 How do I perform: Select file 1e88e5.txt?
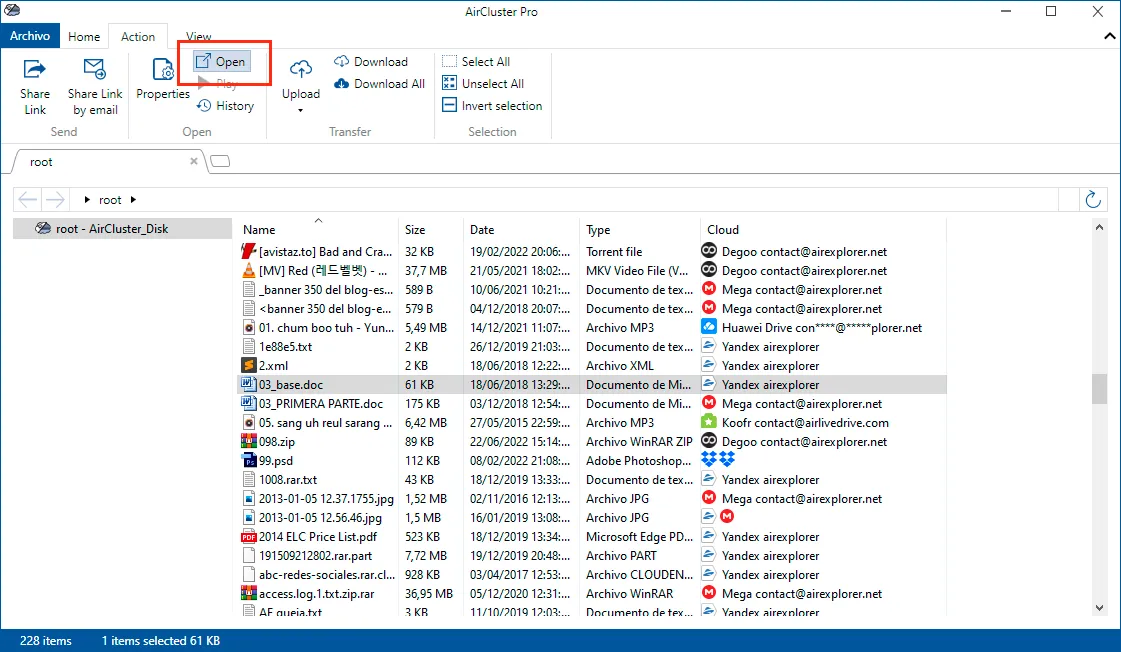coord(285,347)
